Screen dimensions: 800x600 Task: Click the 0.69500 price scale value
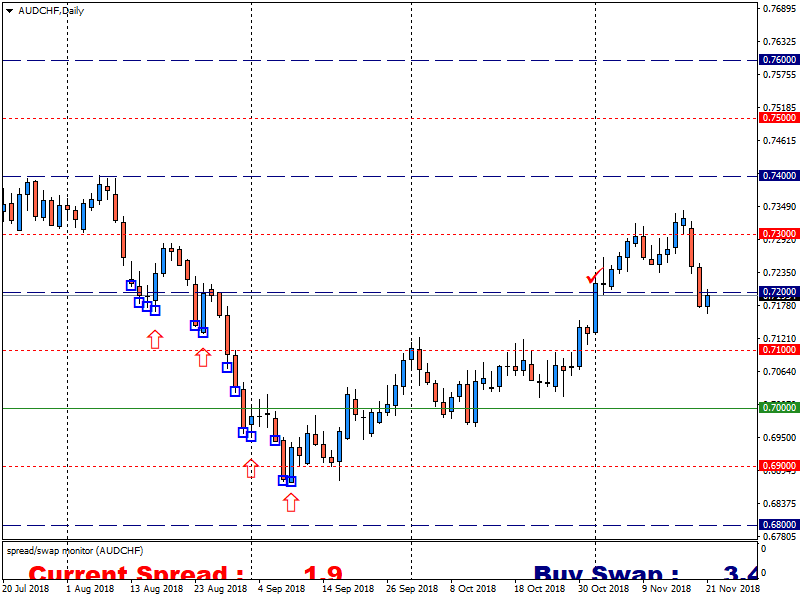click(x=780, y=438)
